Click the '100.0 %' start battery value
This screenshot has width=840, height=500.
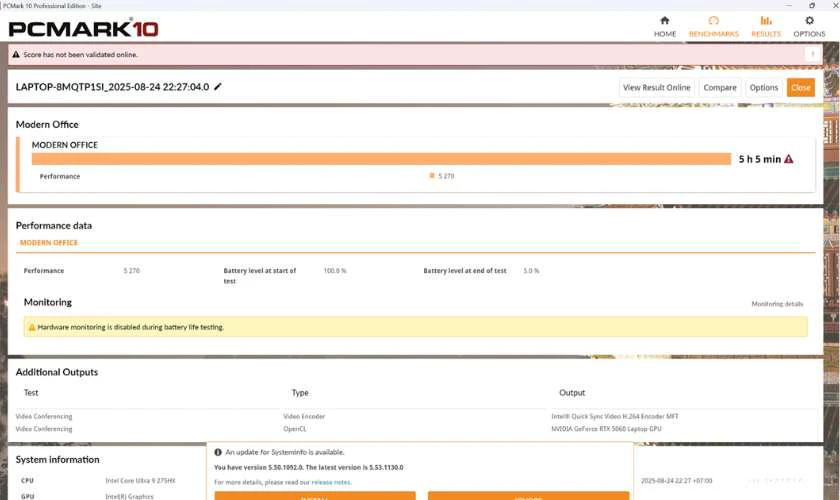[x=335, y=271]
